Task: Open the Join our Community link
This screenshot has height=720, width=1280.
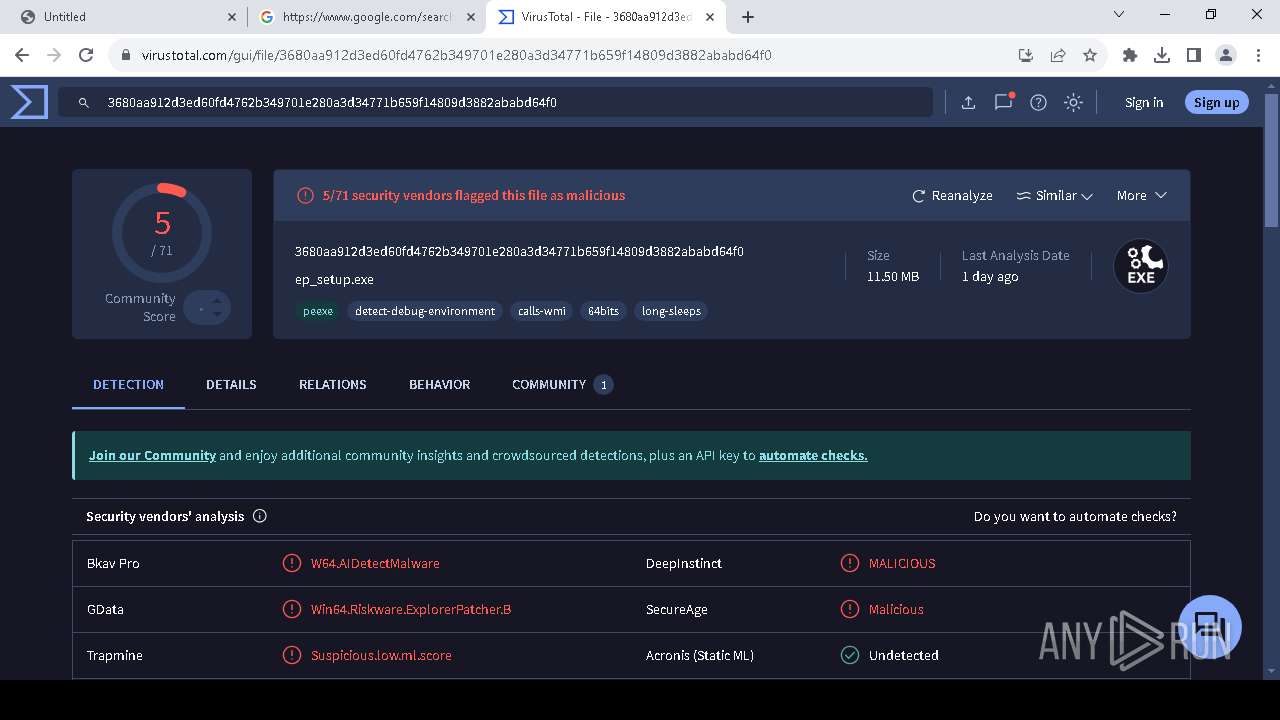Action: (152, 455)
